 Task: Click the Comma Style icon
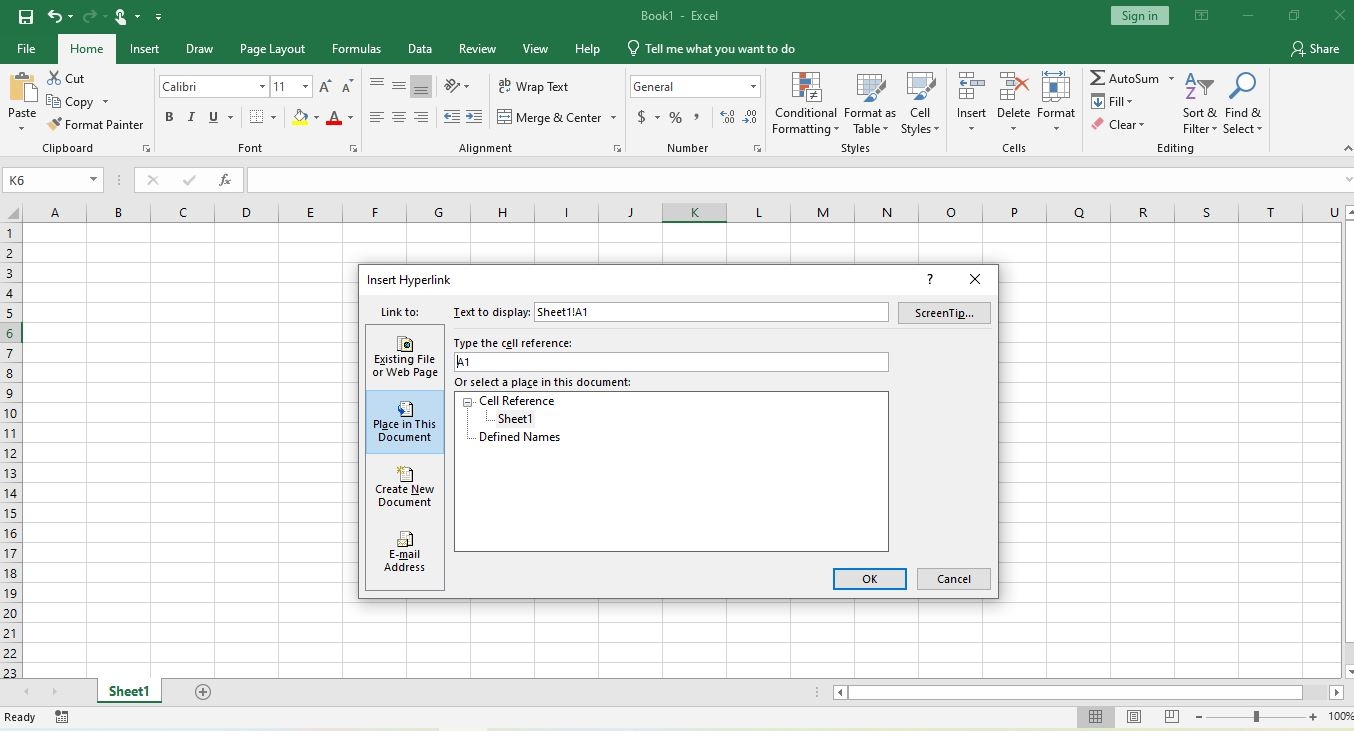(x=698, y=117)
